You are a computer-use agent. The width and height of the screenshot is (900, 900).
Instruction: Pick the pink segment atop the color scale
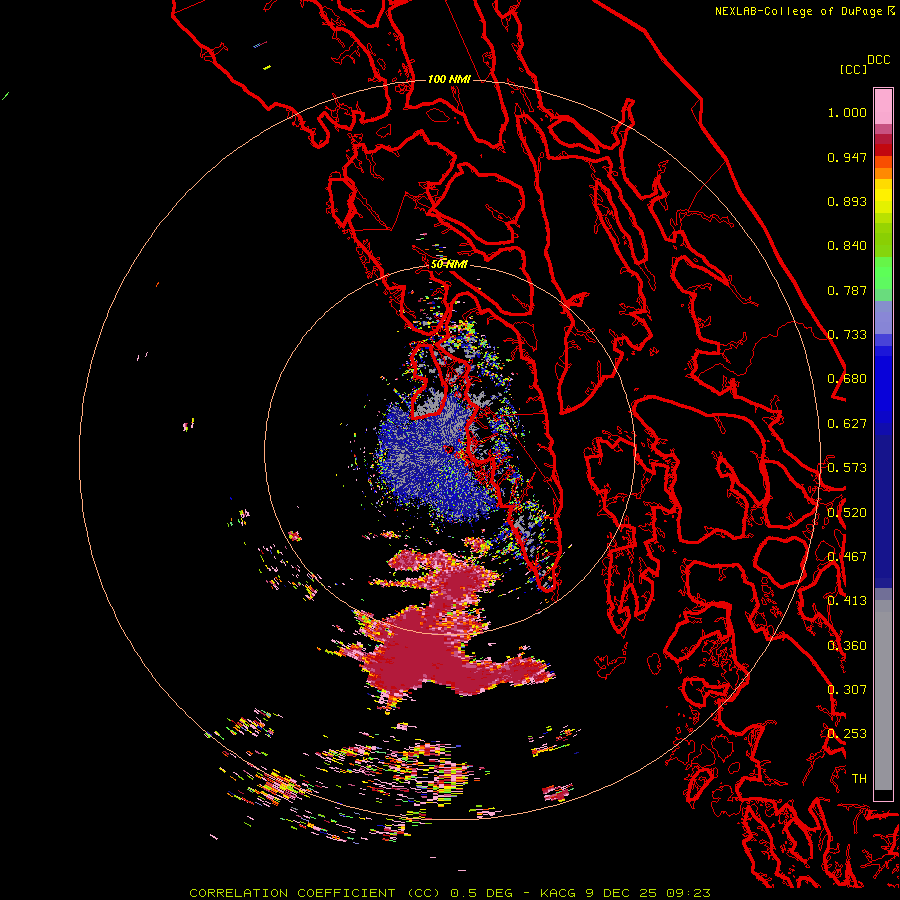[x=883, y=106]
